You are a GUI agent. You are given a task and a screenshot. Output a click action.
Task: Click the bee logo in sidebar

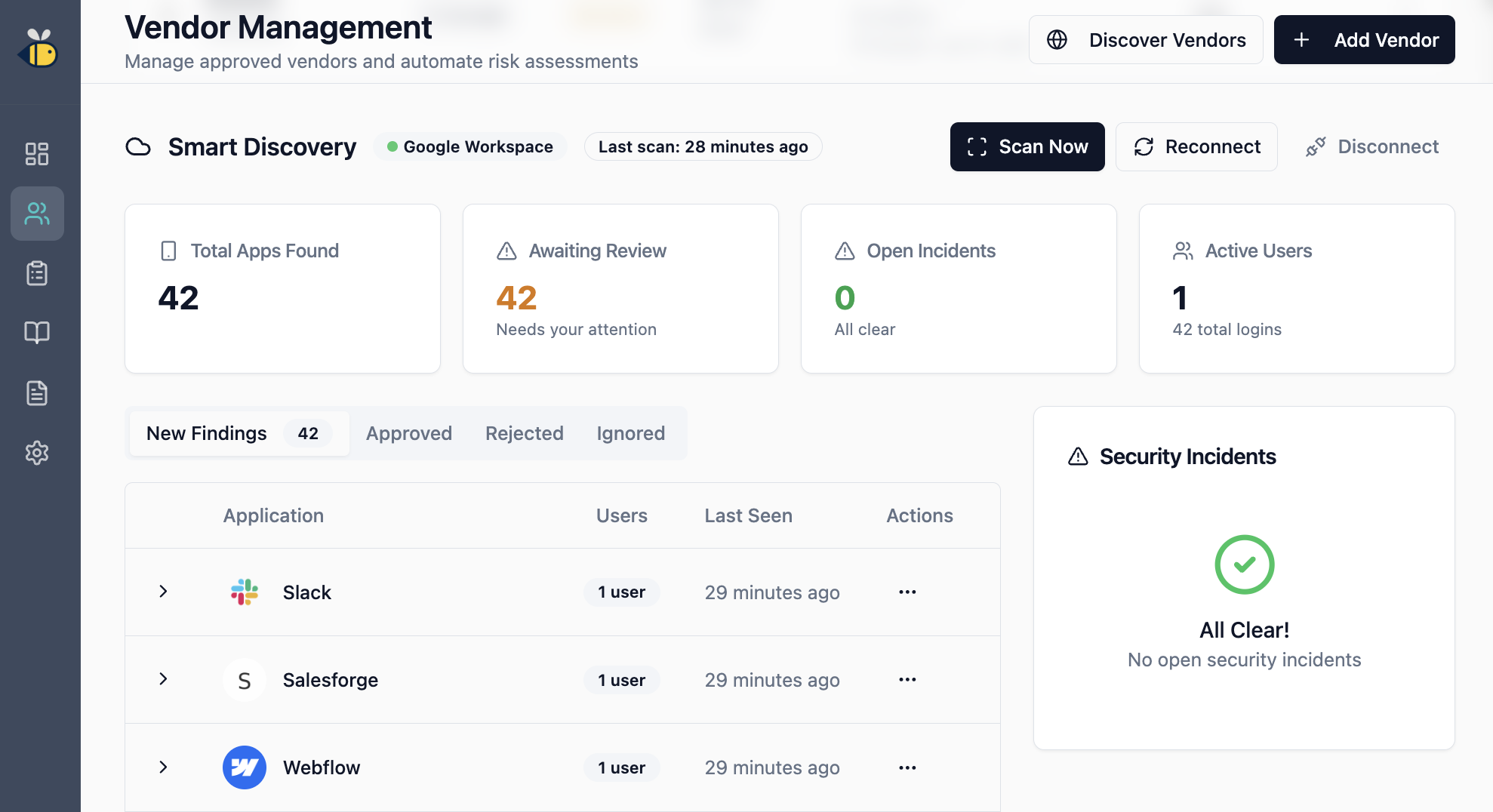(38, 49)
